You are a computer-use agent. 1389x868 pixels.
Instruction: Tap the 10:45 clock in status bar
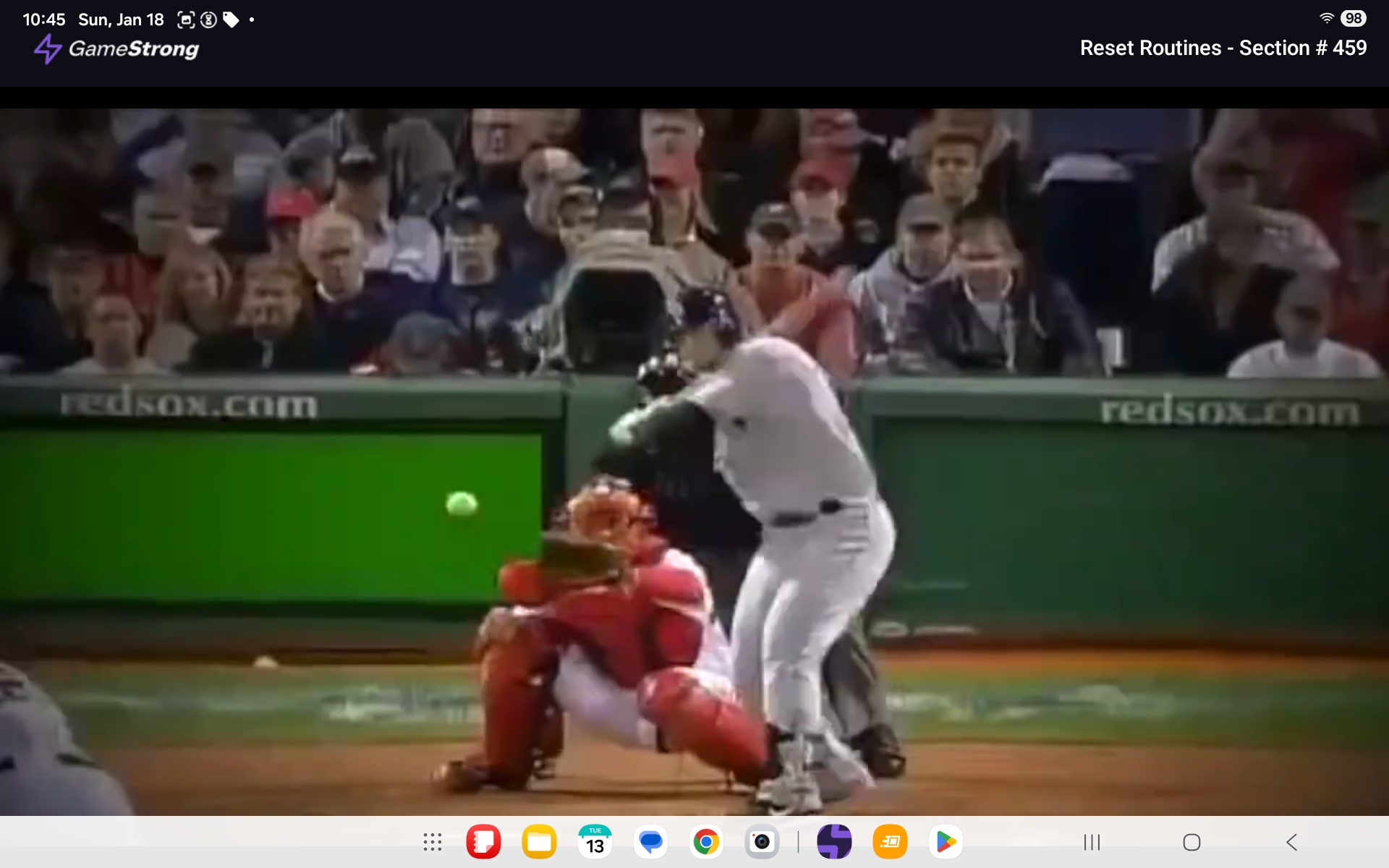pyautogui.click(x=43, y=20)
